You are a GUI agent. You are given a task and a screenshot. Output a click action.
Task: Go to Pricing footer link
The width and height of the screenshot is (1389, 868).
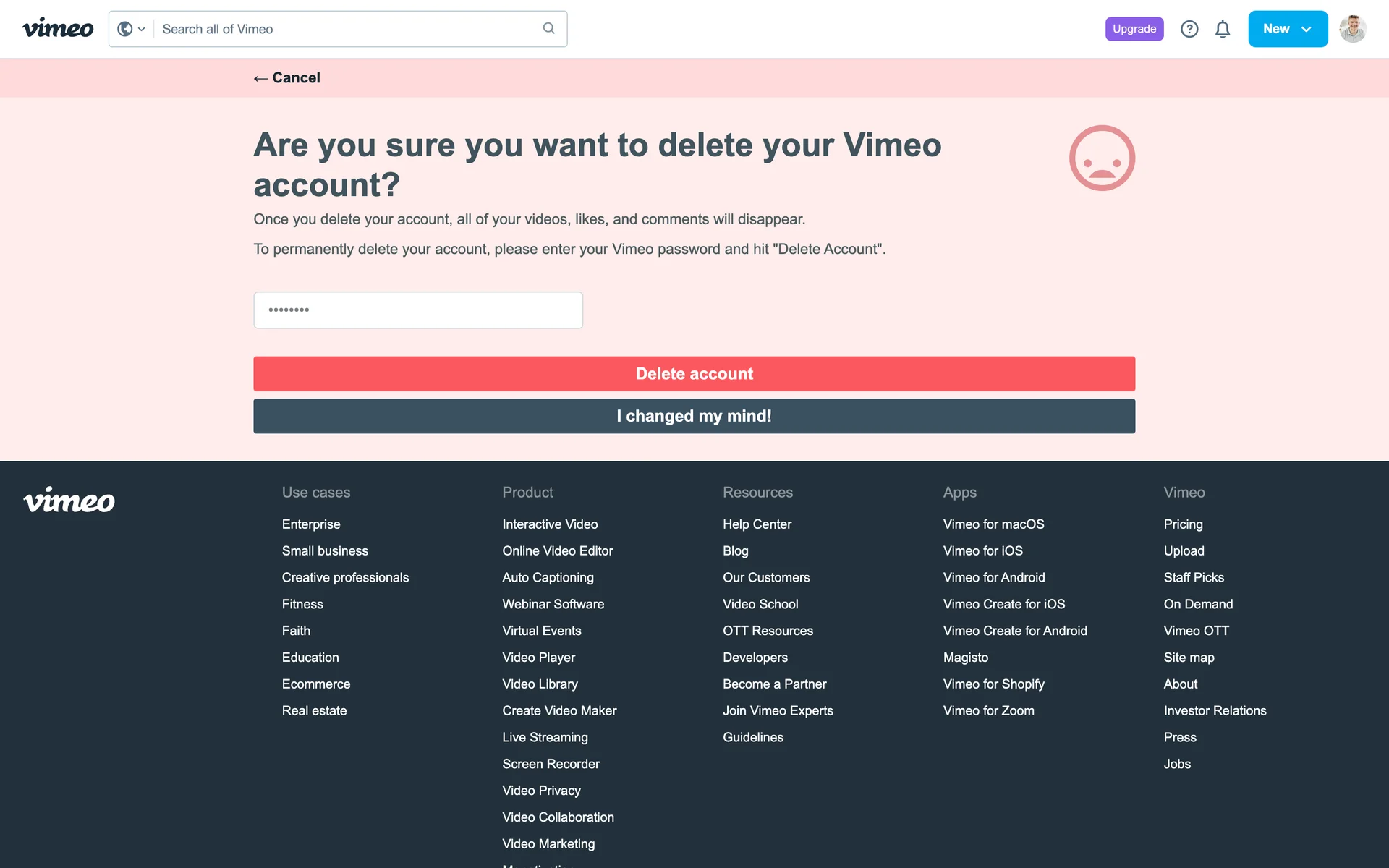[x=1183, y=524]
